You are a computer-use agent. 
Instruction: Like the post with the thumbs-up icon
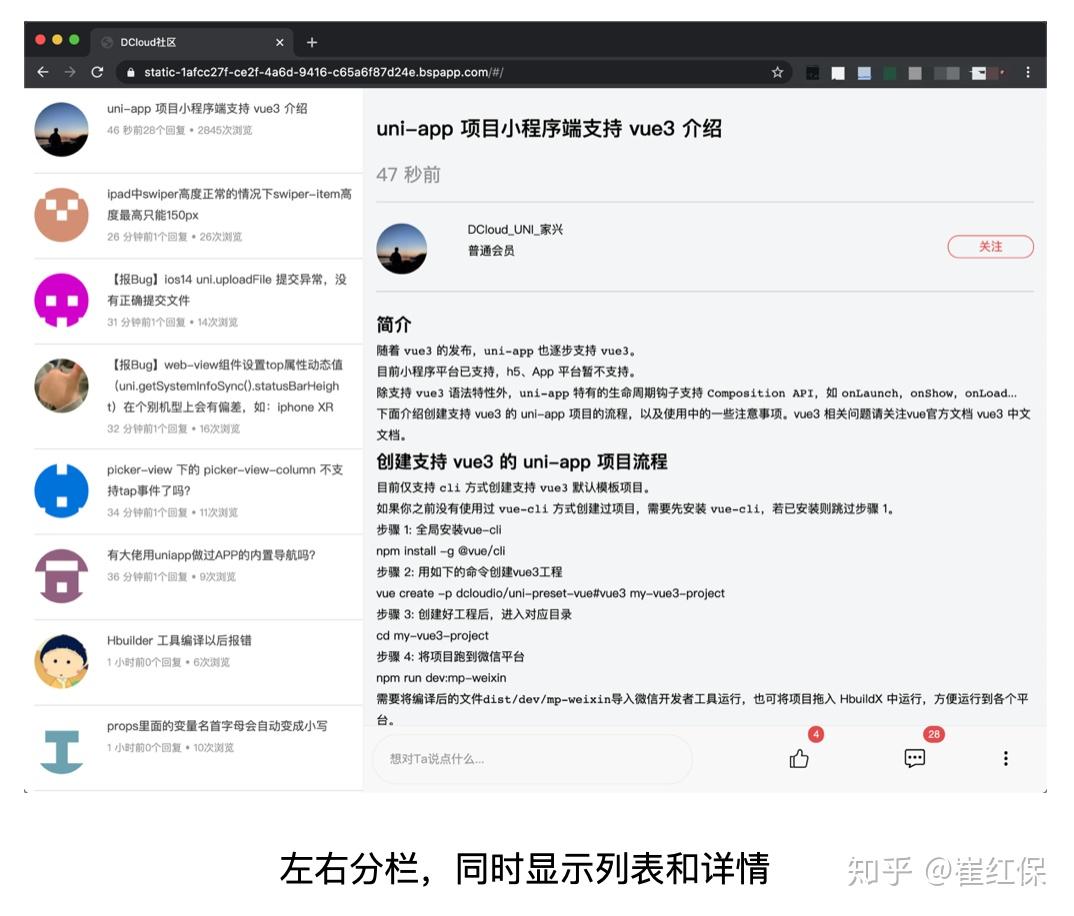tap(798, 759)
